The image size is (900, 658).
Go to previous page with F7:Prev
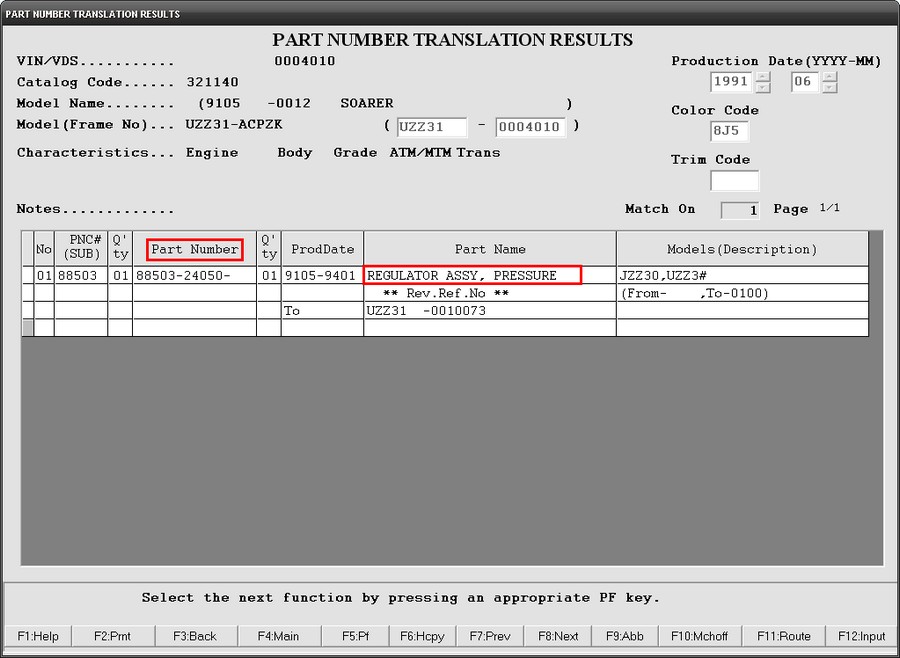point(490,636)
